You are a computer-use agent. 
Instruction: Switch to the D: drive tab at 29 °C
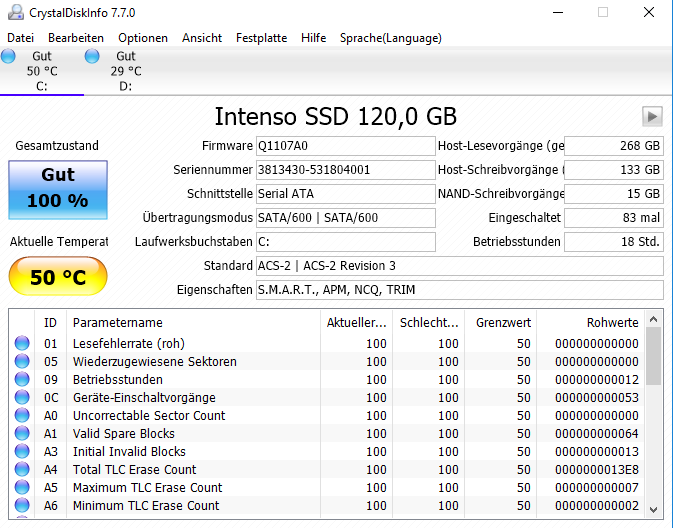pos(126,71)
